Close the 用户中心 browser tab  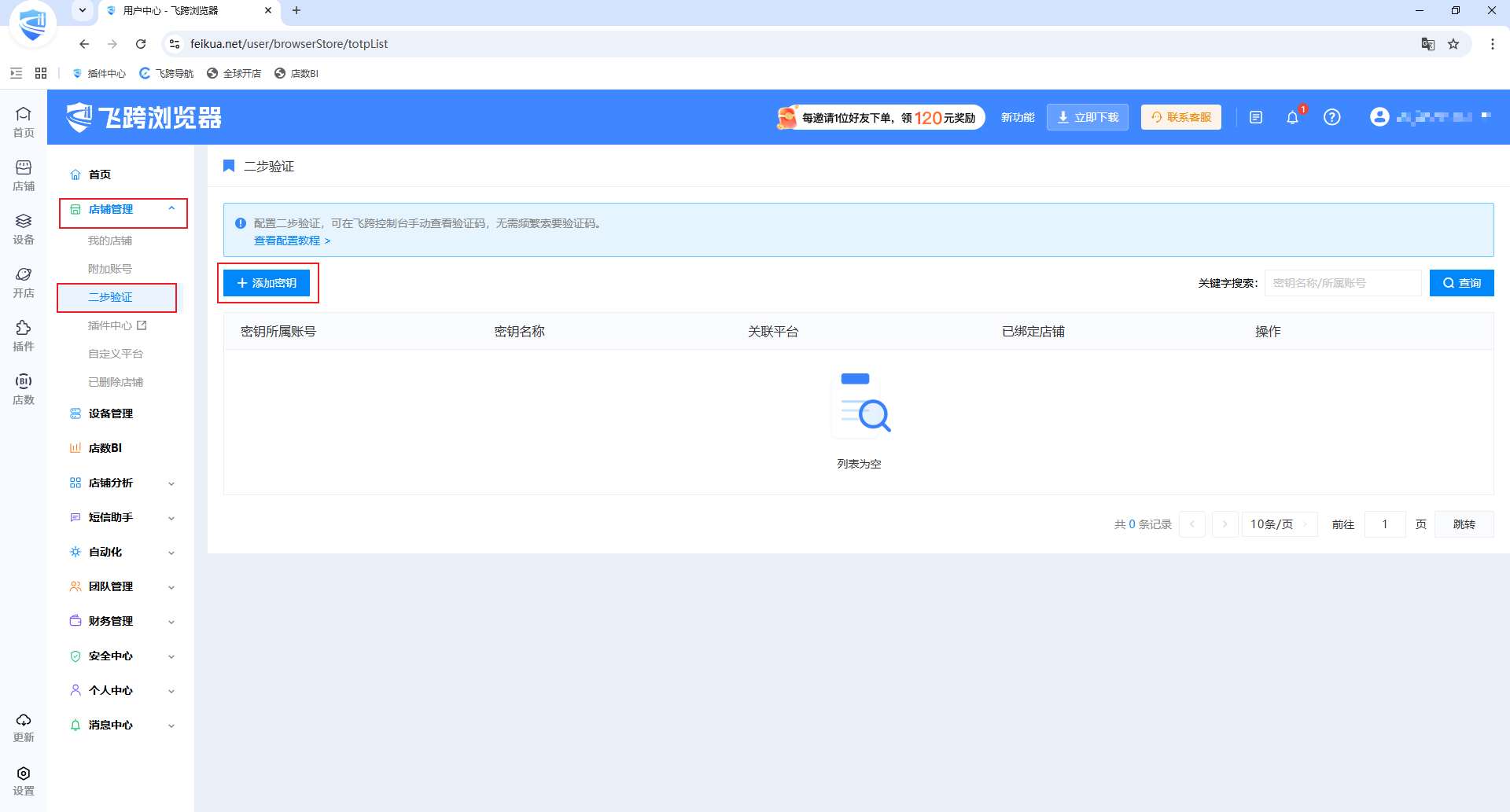(x=268, y=10)
